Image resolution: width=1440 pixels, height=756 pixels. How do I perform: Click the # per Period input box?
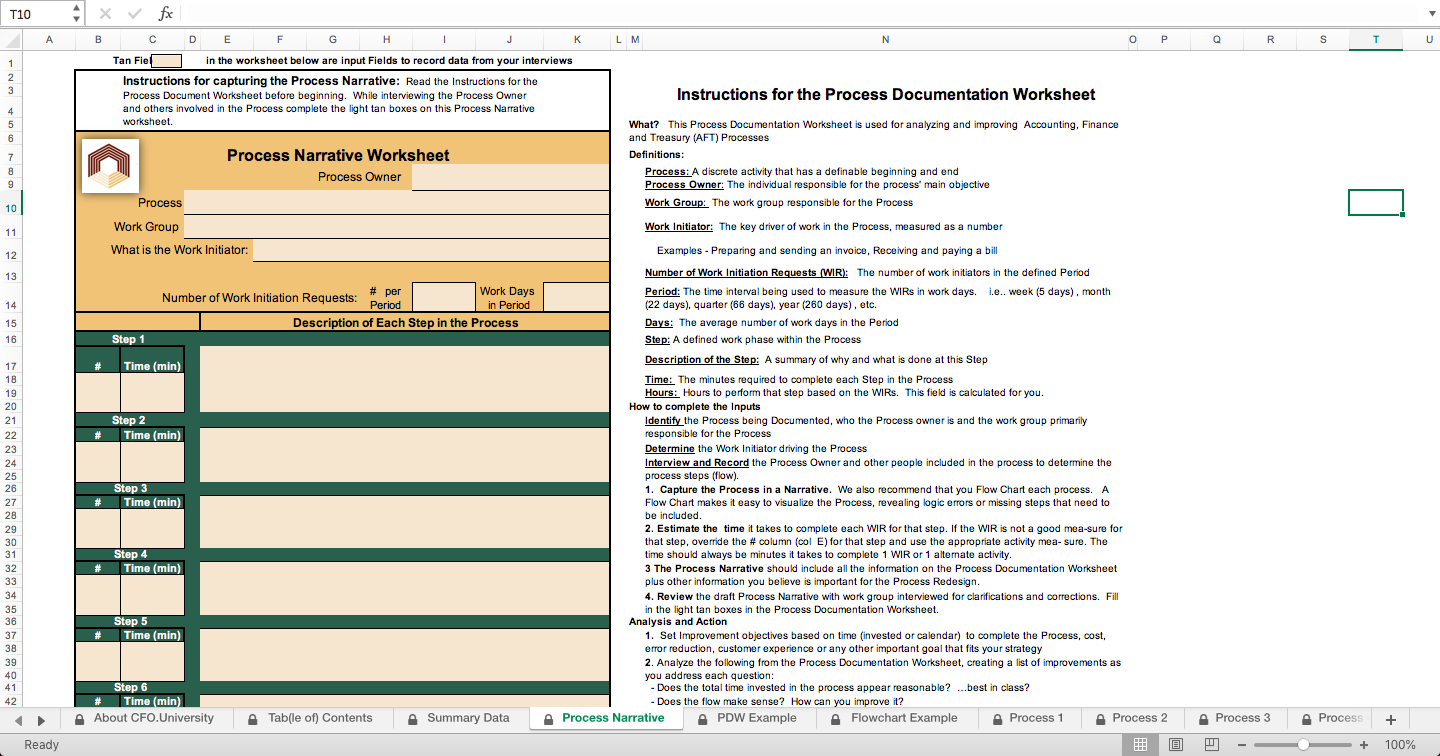point(443,297)
